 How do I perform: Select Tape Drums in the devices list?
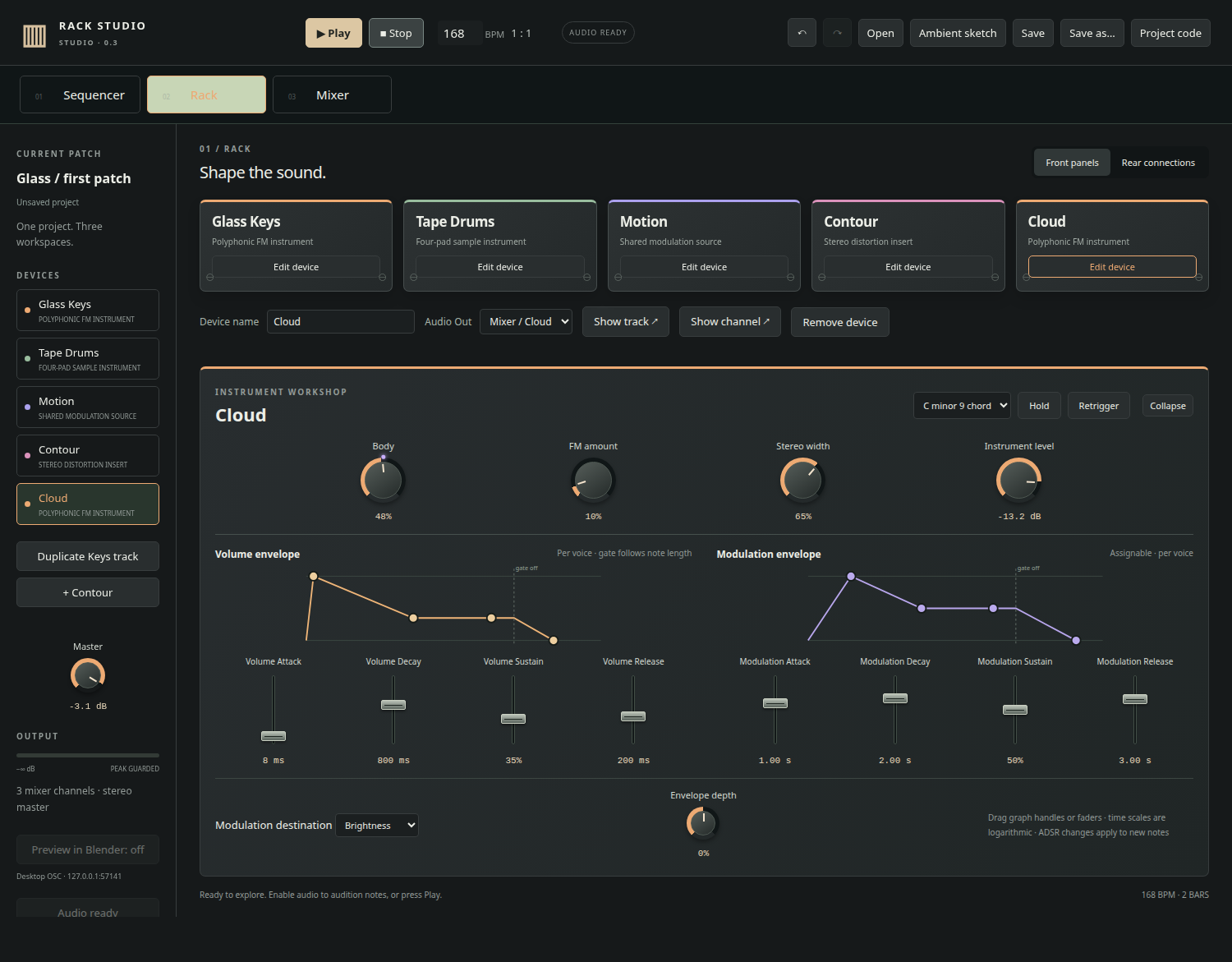[88, 358]
